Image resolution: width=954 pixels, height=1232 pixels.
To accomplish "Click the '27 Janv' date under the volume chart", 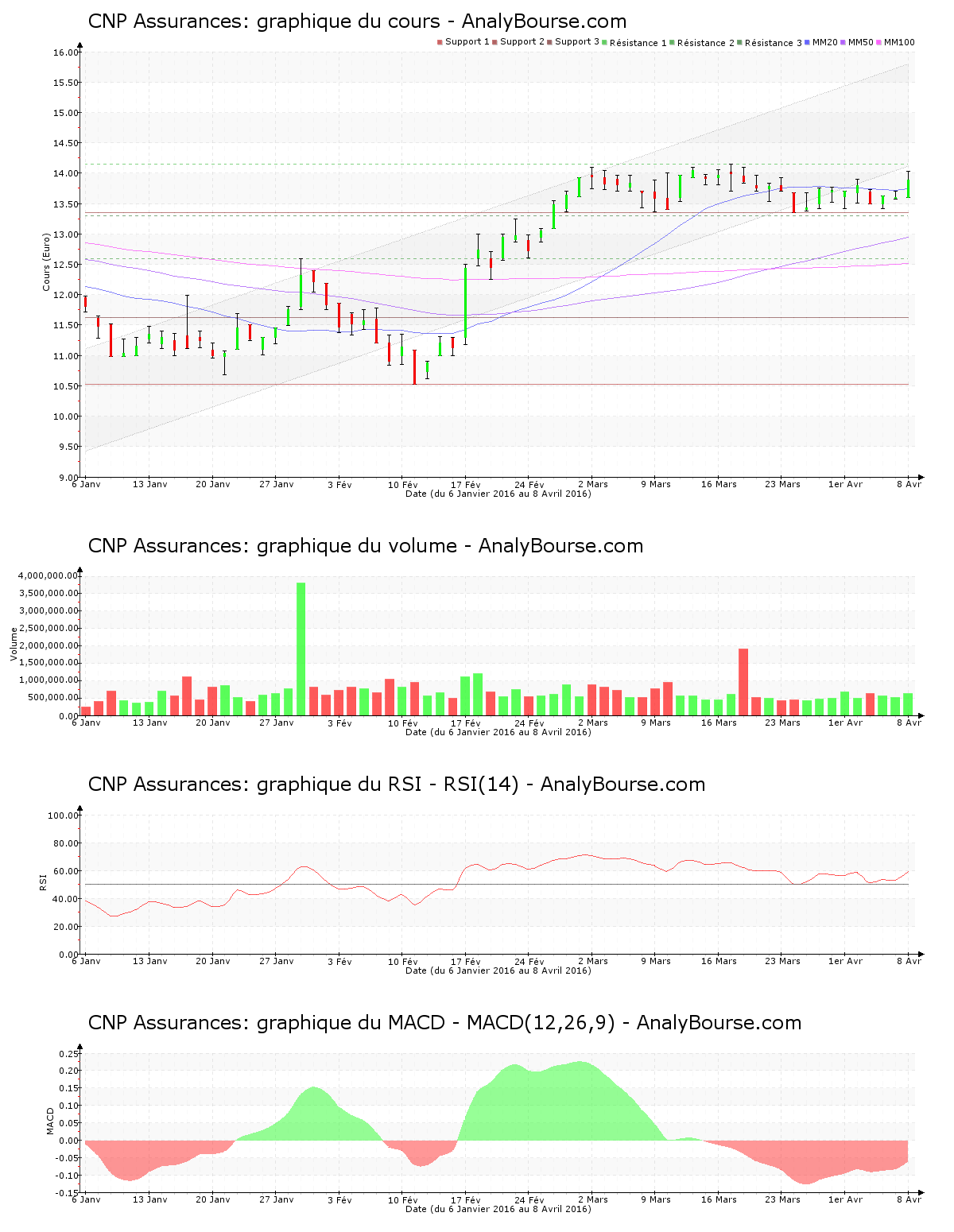I will pos(277,723).
